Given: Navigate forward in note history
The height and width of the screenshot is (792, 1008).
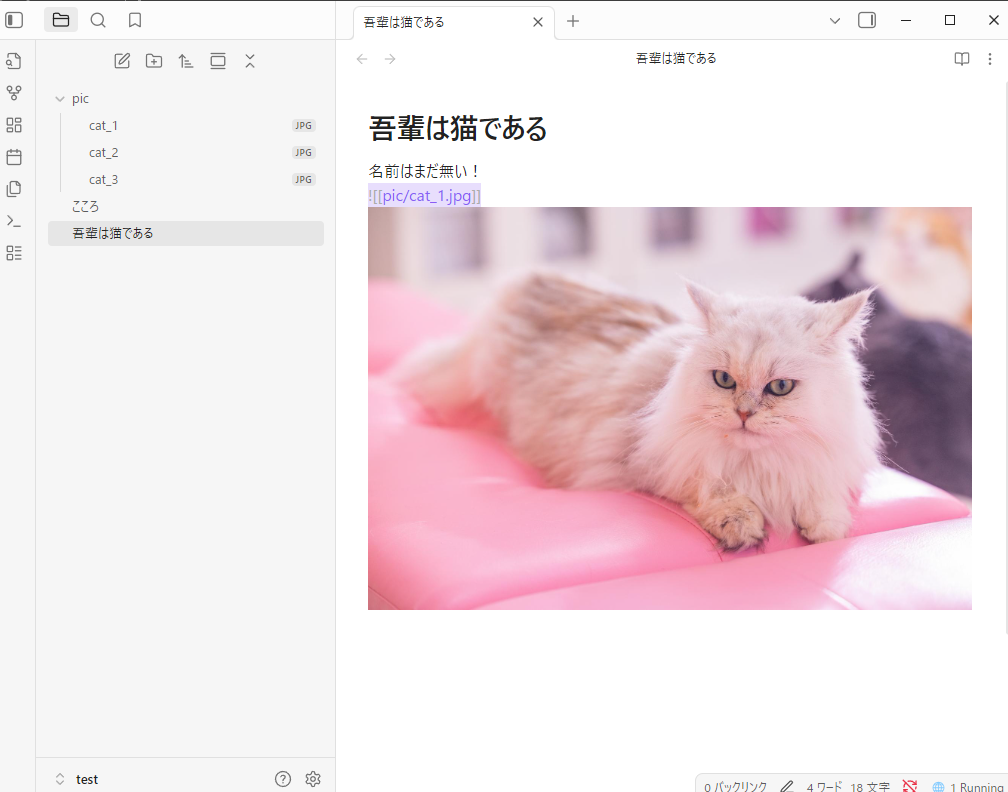Looking at the screenshot, I should pyautogui.click(x=390, y=59).
